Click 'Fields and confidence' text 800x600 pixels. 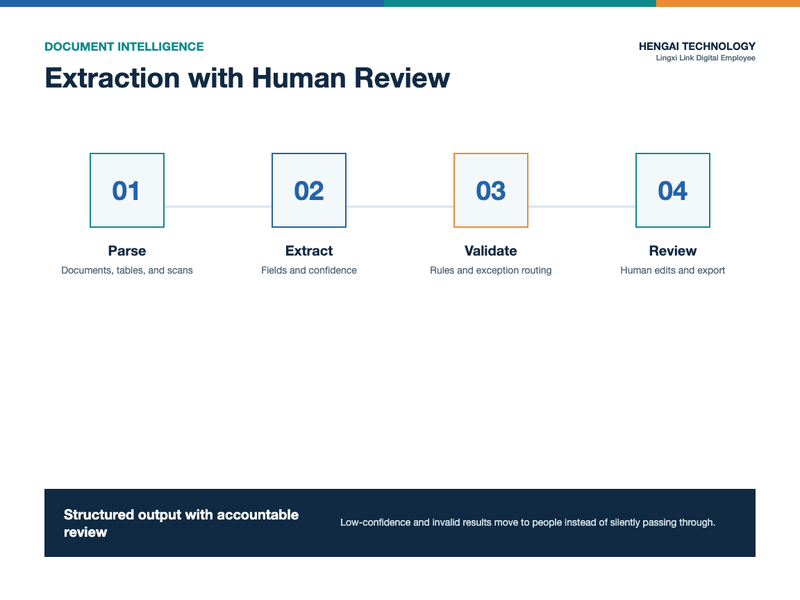[x=309, y=270]
